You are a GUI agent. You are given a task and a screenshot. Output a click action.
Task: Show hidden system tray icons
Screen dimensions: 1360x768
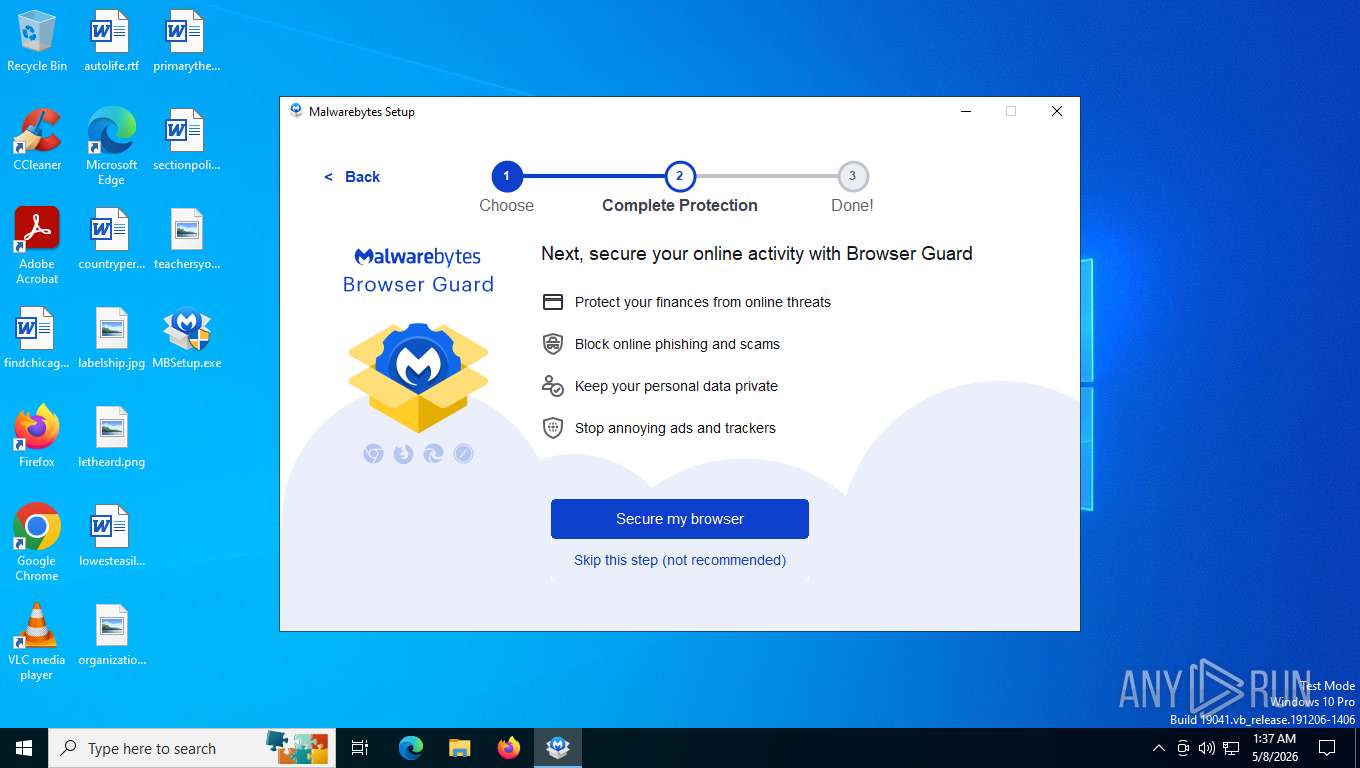pos(1159,748)
